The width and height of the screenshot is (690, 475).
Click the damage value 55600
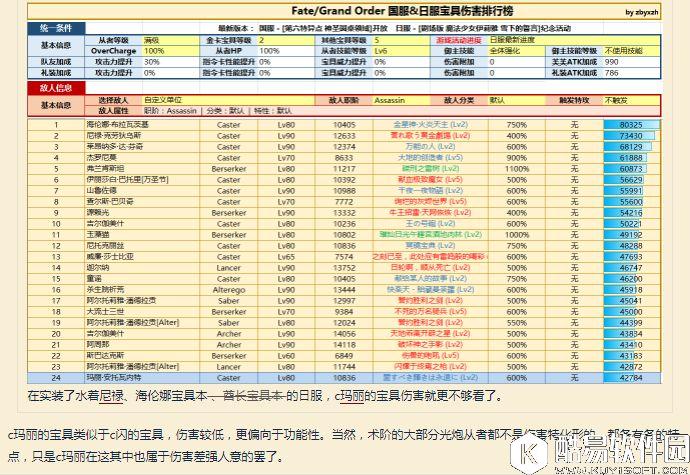[x=631, y=202]
